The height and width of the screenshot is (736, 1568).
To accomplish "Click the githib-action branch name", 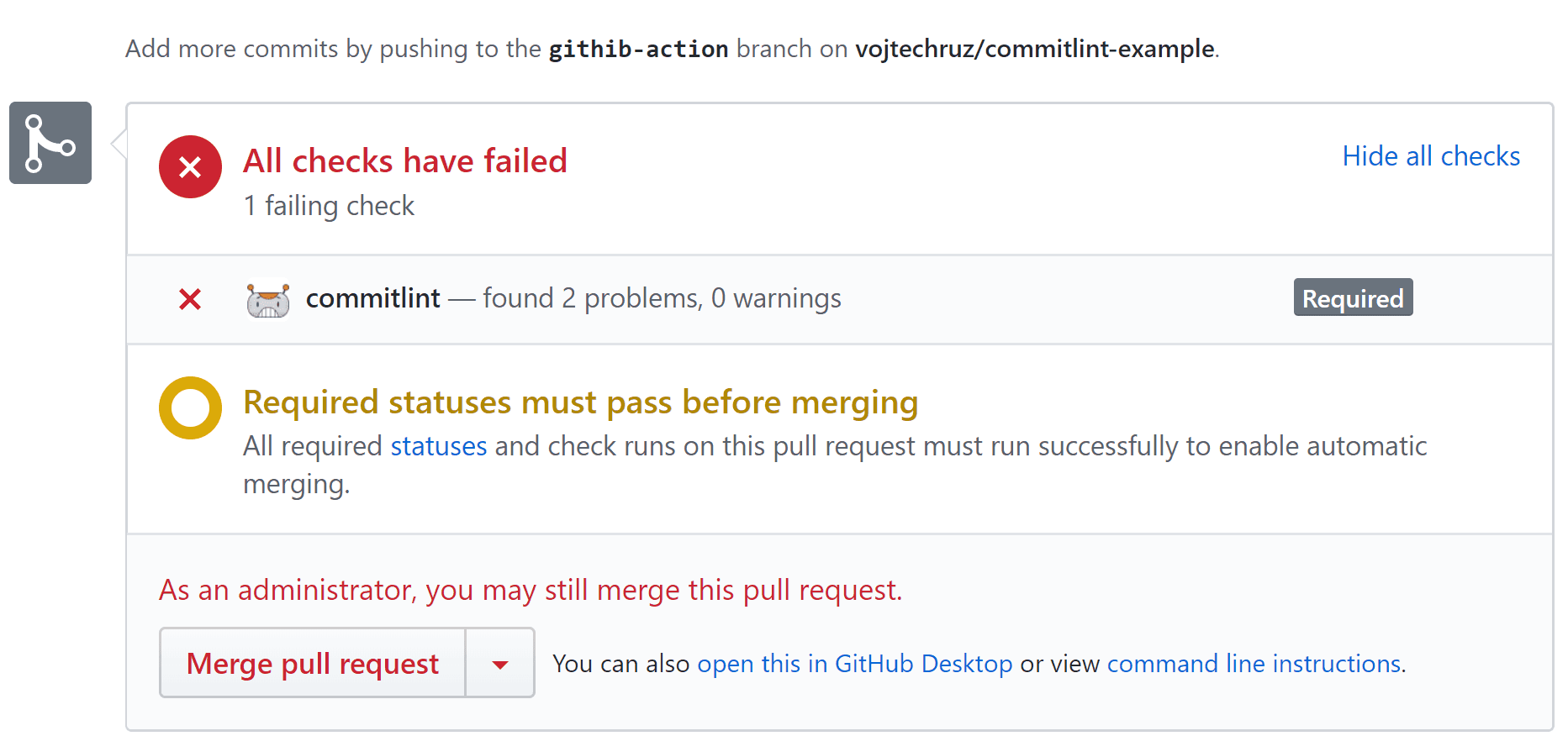I will pyautogui.click(x=638, y=49).
